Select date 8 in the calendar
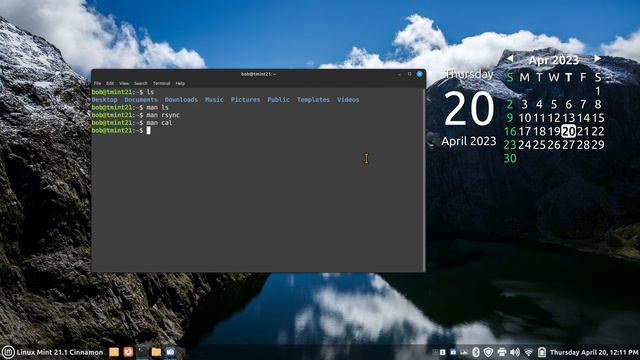 (598, 104)
